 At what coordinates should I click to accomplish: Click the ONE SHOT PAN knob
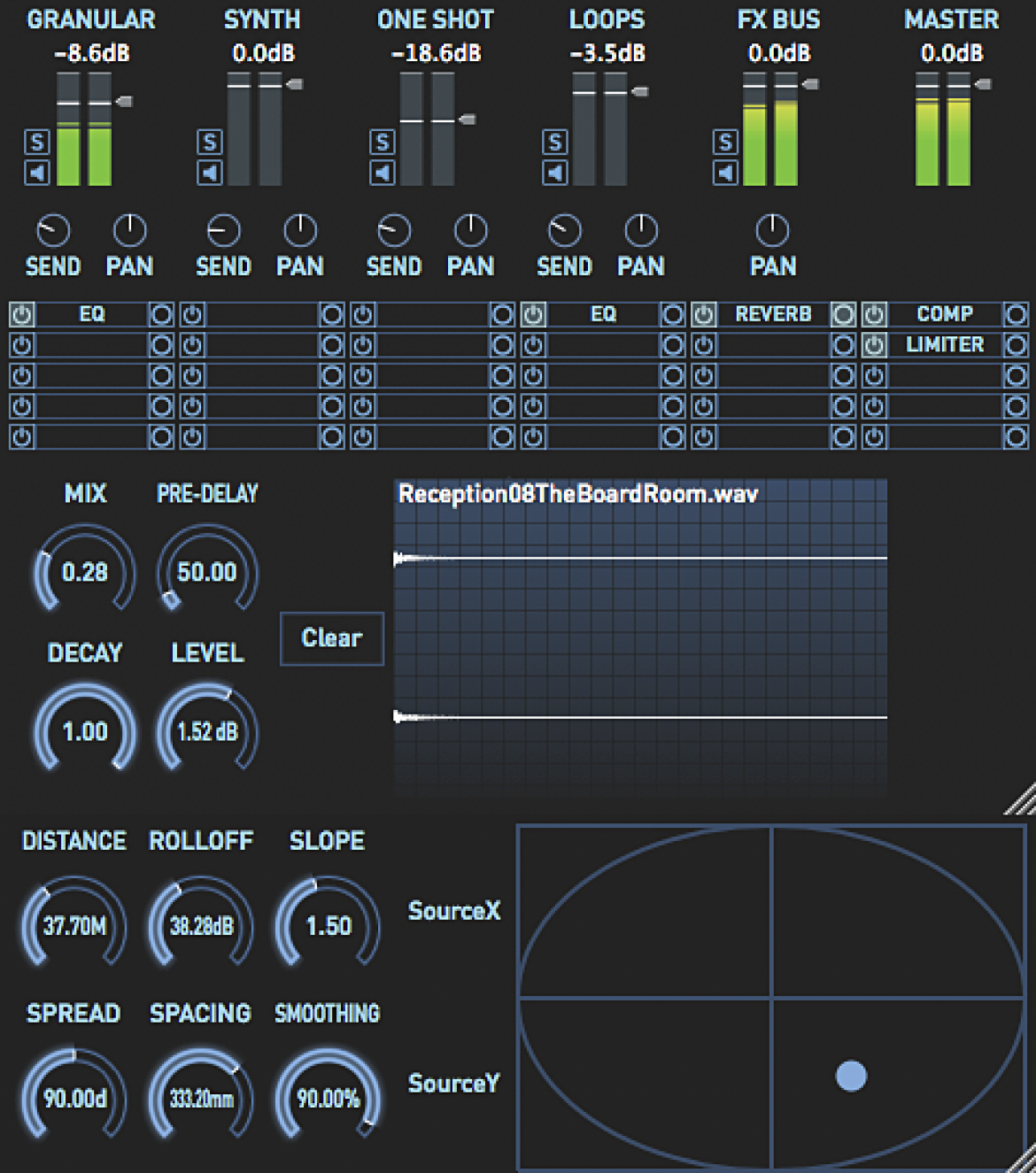471,231
